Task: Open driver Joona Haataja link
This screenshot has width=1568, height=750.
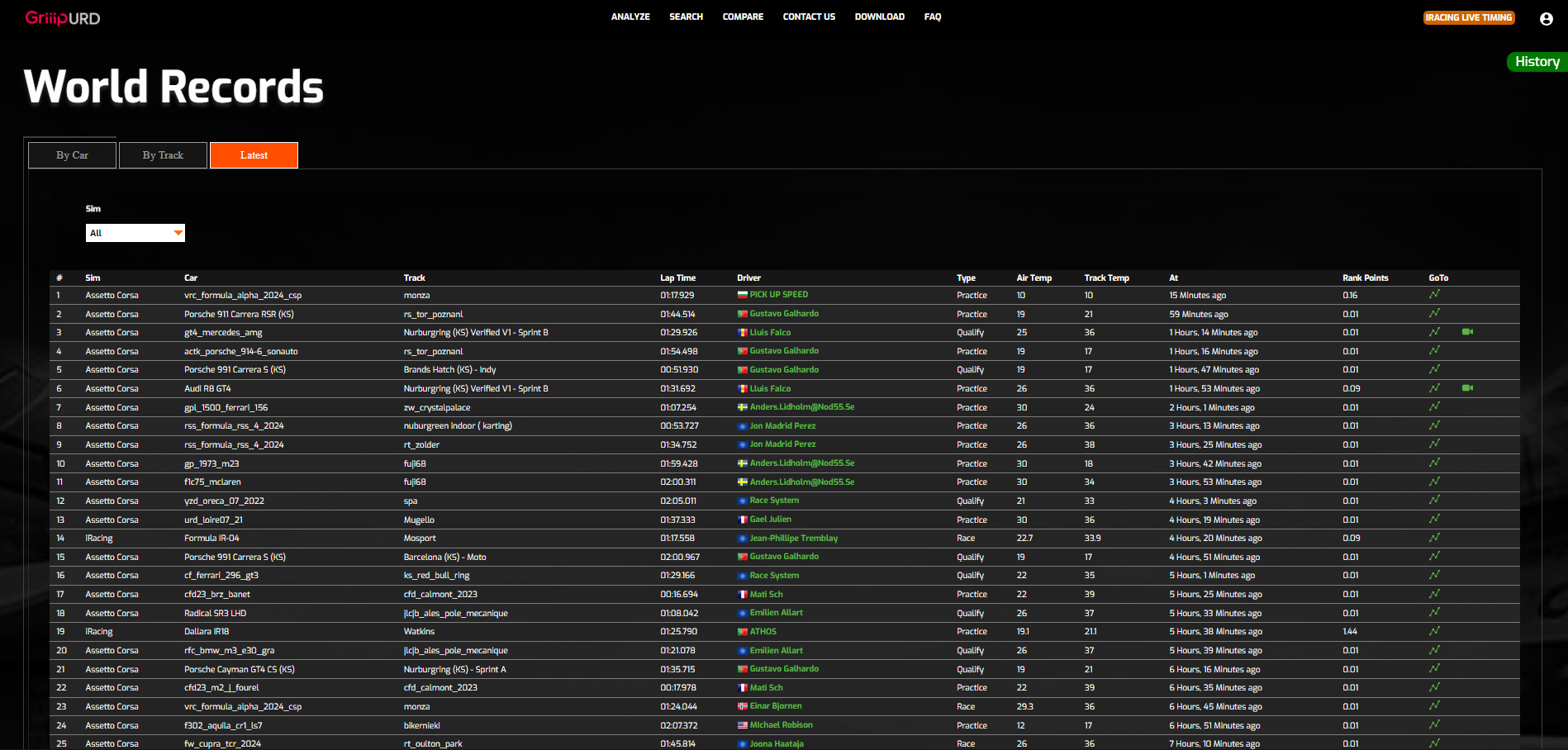Action: [777, 743]
